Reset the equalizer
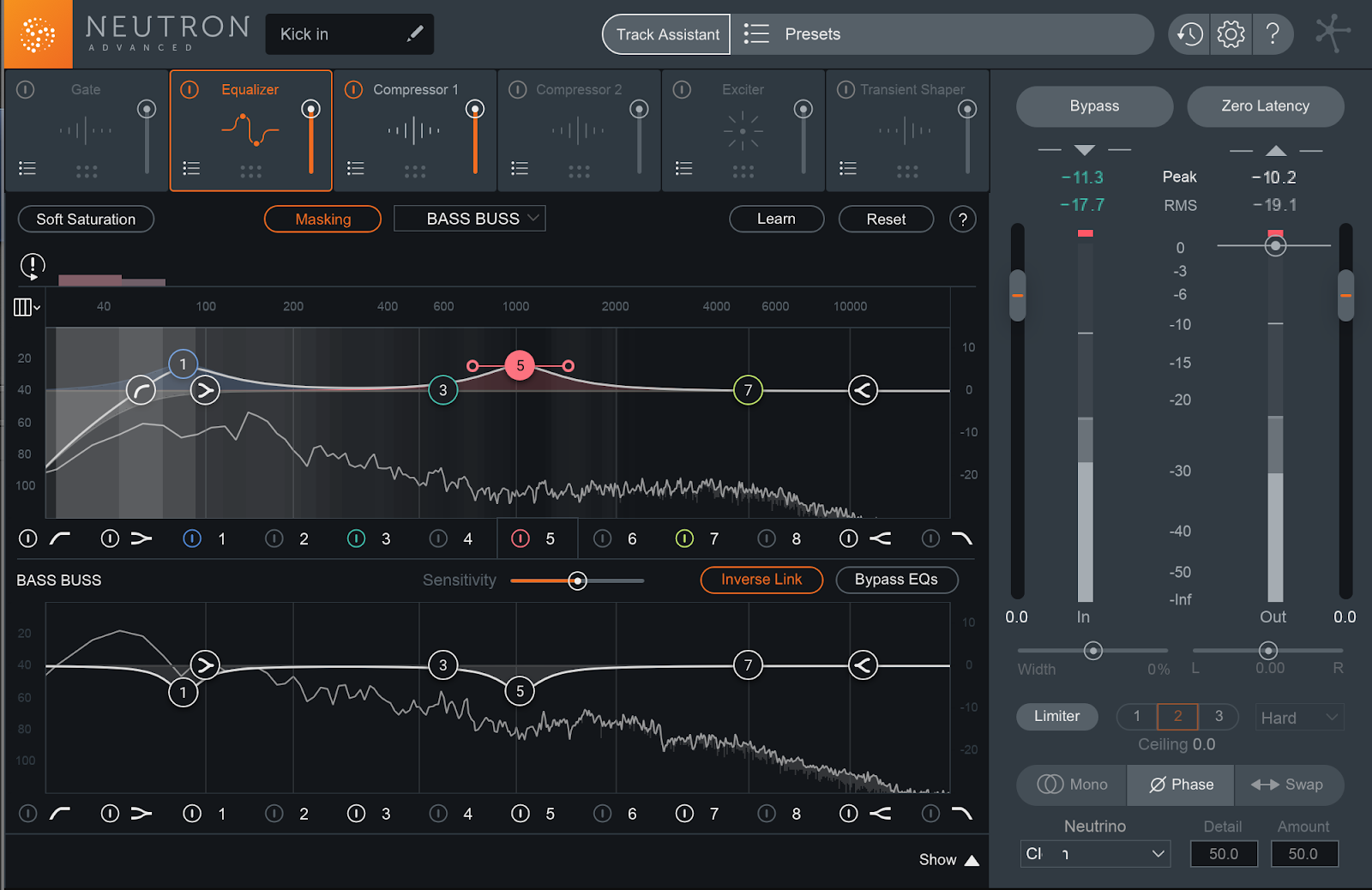The image size is (1372, 890). click(x=886, y=219)
